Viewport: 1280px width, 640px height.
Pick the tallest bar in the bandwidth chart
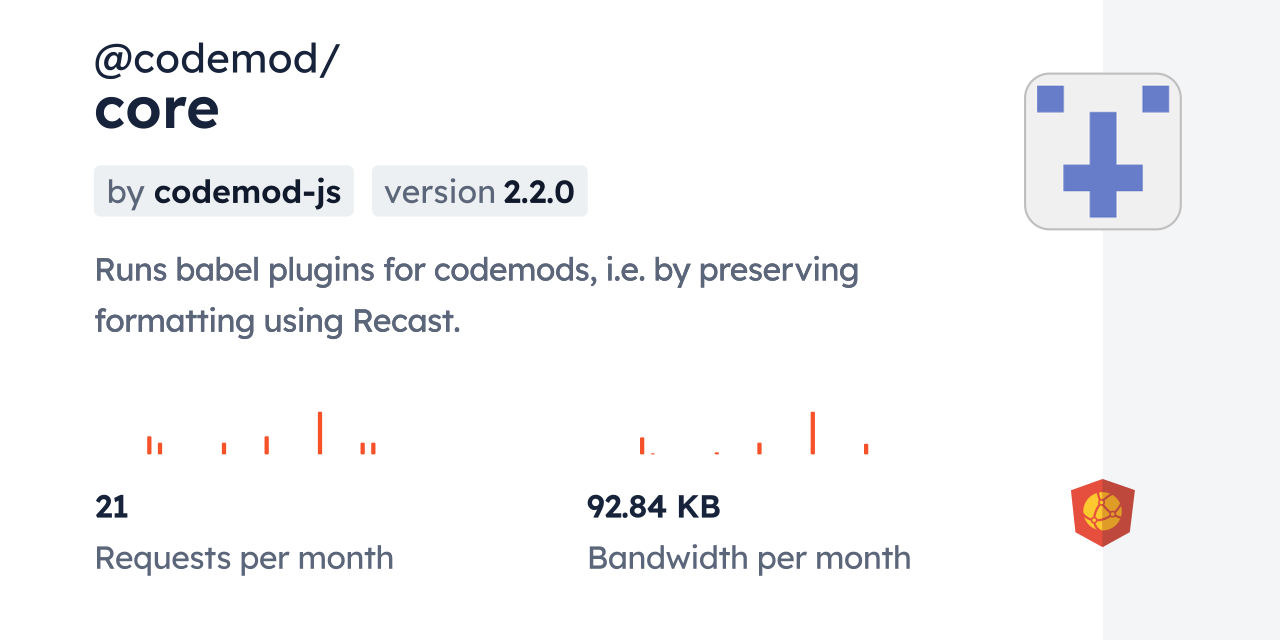[x=812, y=433]
